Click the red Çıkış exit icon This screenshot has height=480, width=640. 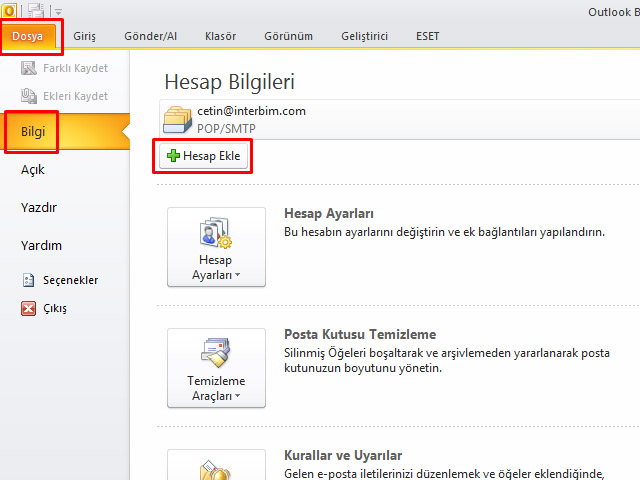pyautogui.click(x=28, y=309)
